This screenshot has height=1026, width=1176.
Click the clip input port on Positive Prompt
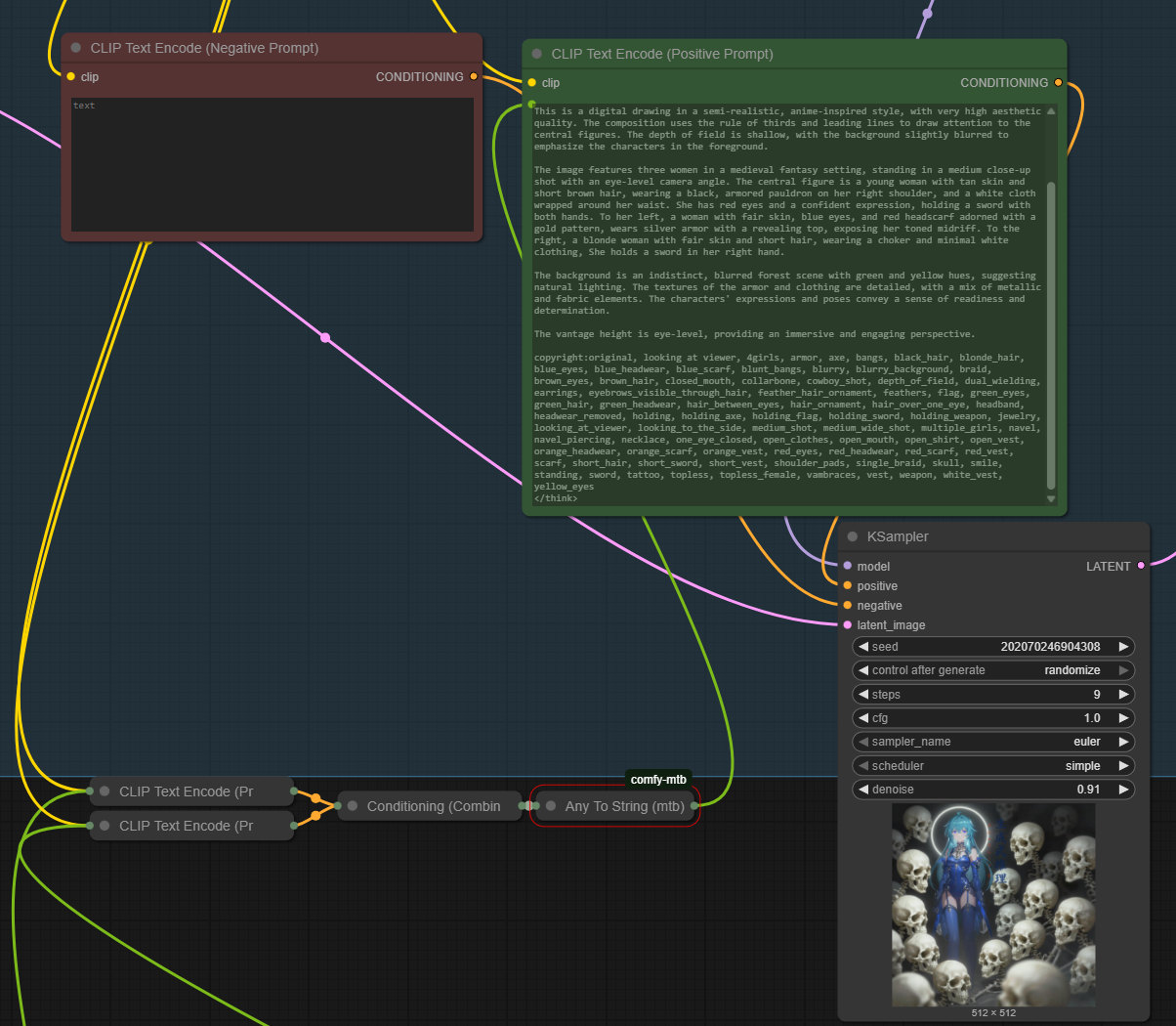coord(531,82)
